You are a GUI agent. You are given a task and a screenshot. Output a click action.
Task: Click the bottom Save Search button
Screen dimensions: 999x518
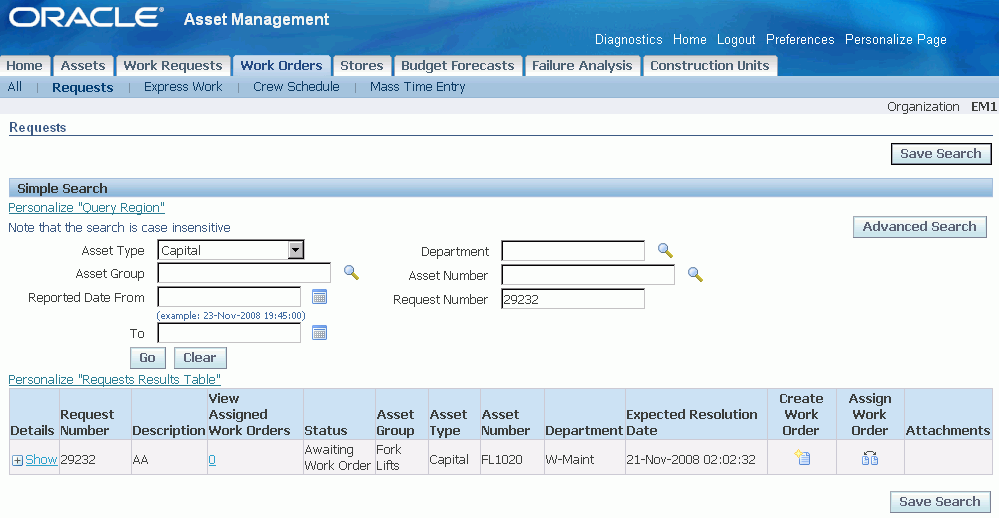click(940, 501)
